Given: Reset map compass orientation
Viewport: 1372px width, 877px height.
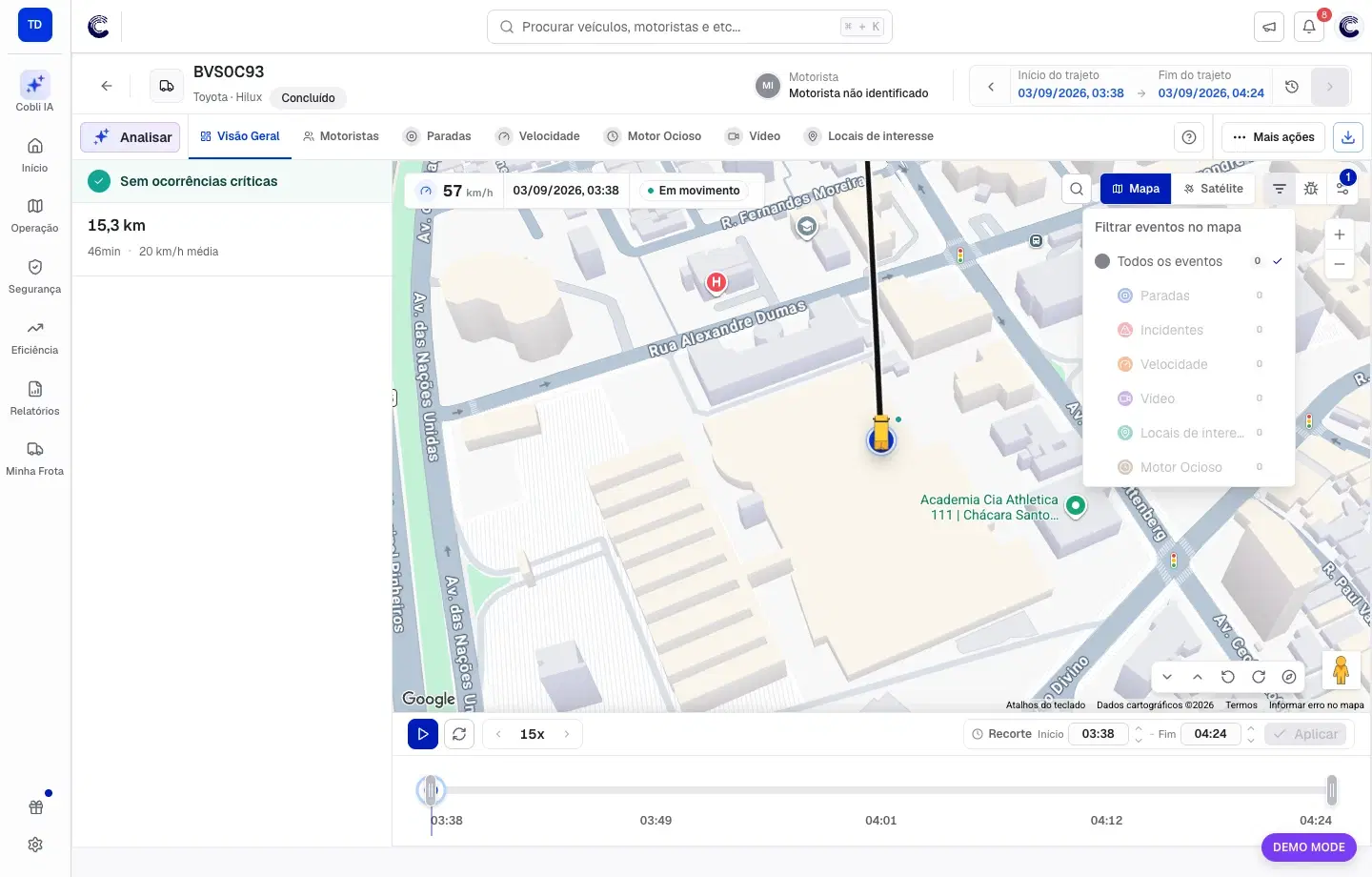Looking at the screenshot, I should (x=1289, y=677).
